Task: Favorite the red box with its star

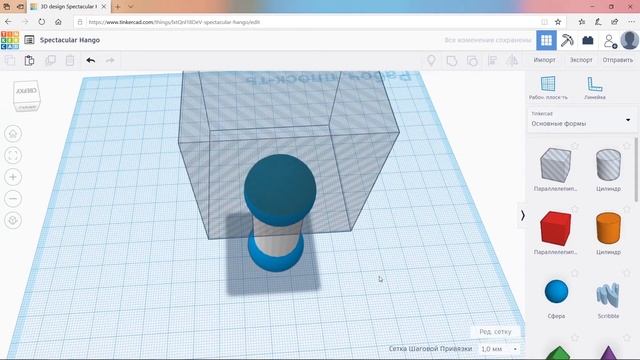Action: (x=575, y=209)
